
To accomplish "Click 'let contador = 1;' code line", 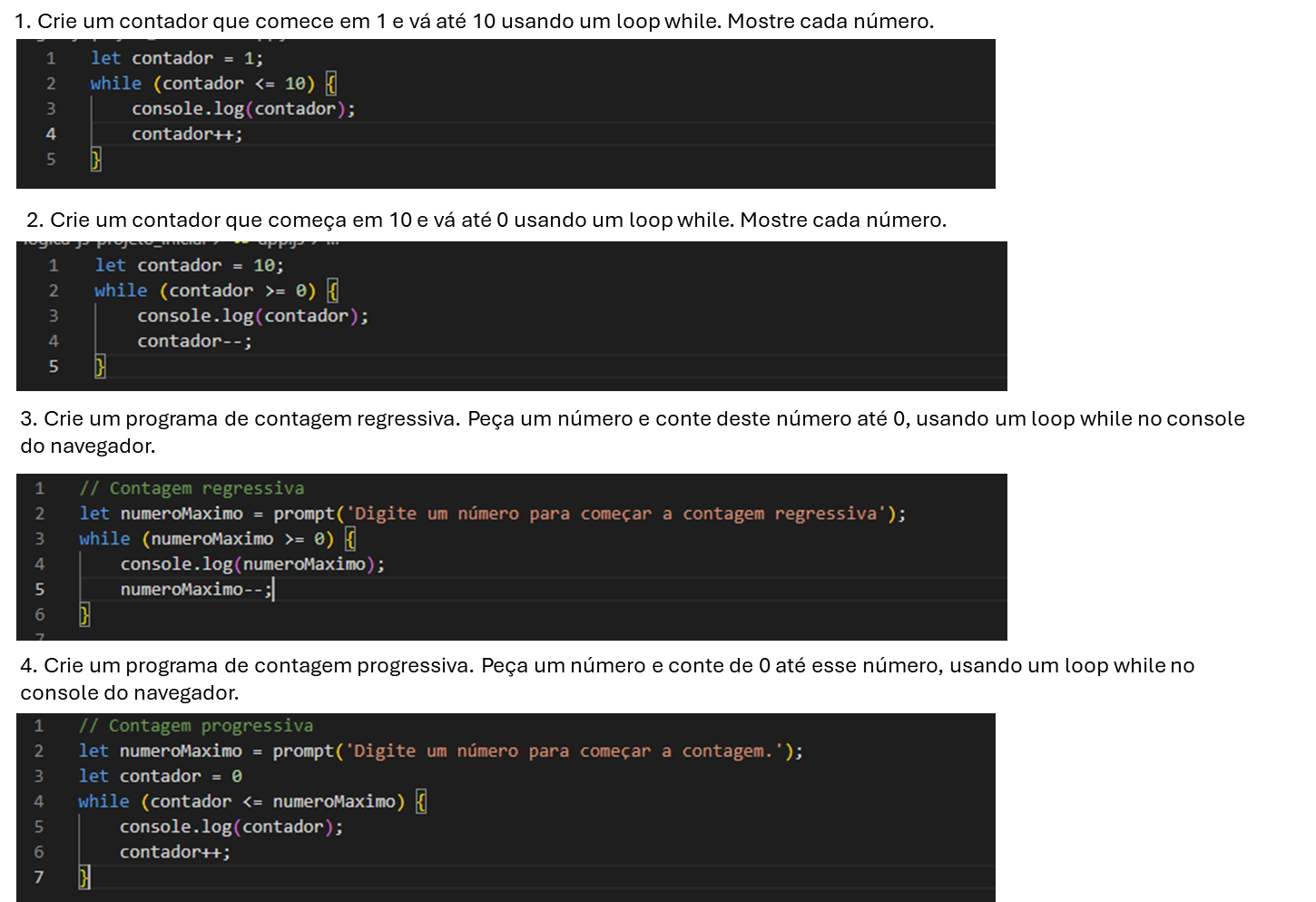I will [x=177, y=58].
